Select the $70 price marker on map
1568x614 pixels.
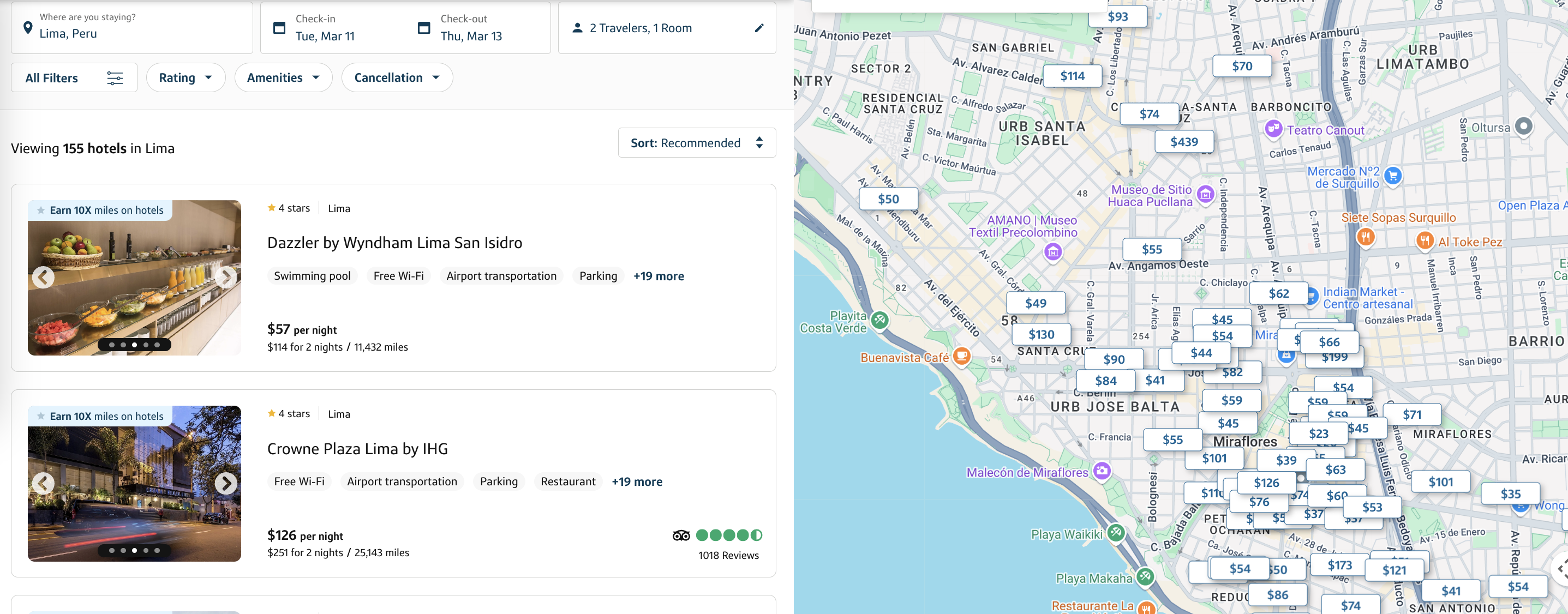click(x=1242, y=67)
